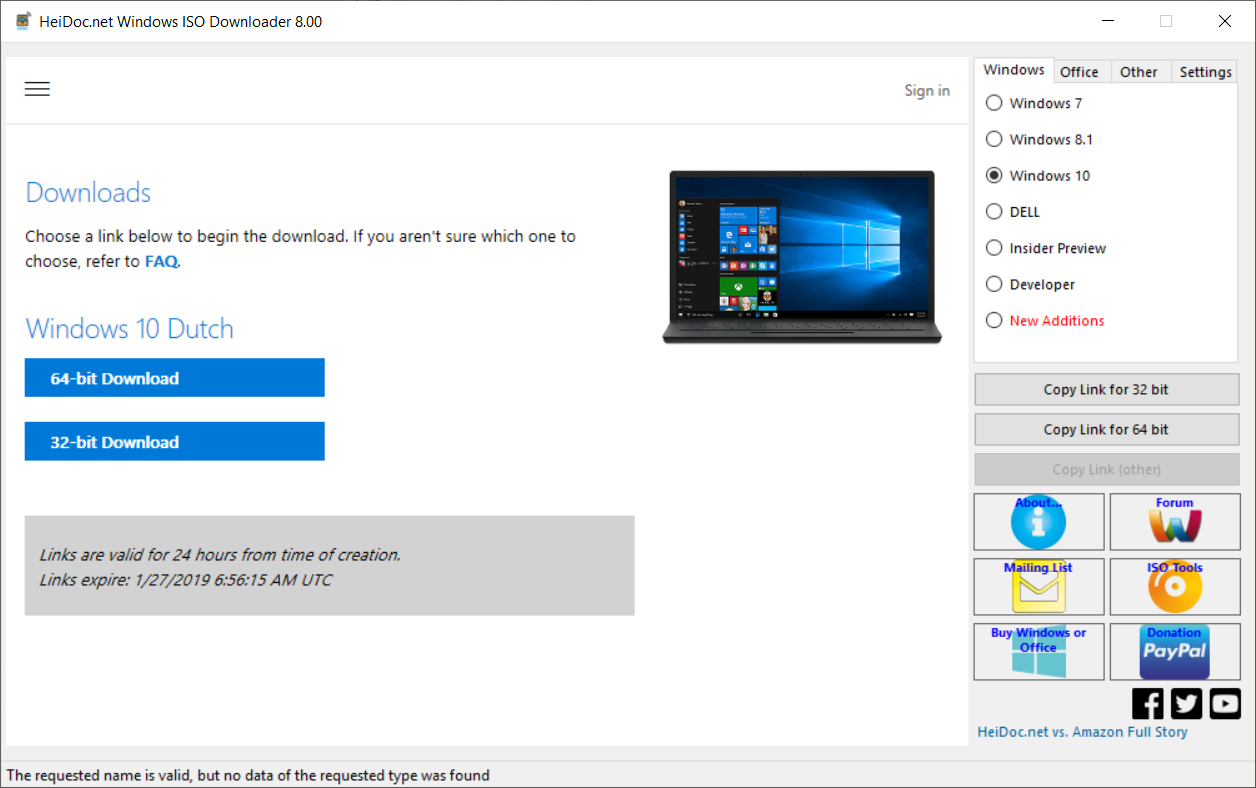
Task: Open the Facebook icon
Action: pos(1148,703)
